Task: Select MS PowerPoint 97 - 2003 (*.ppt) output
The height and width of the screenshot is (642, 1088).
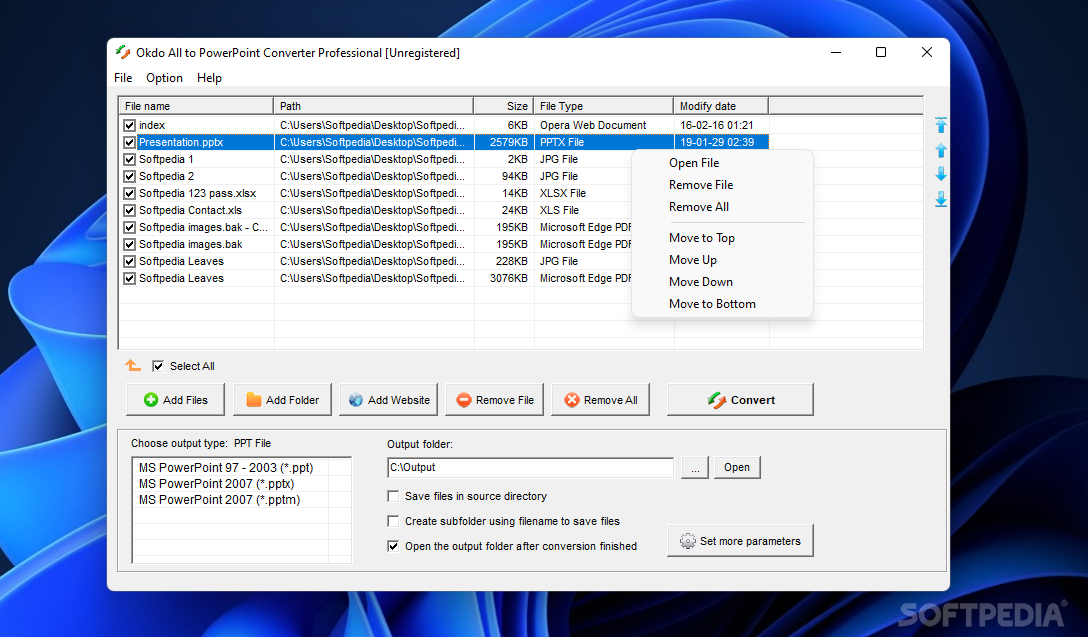Action: tap(226, 468)
